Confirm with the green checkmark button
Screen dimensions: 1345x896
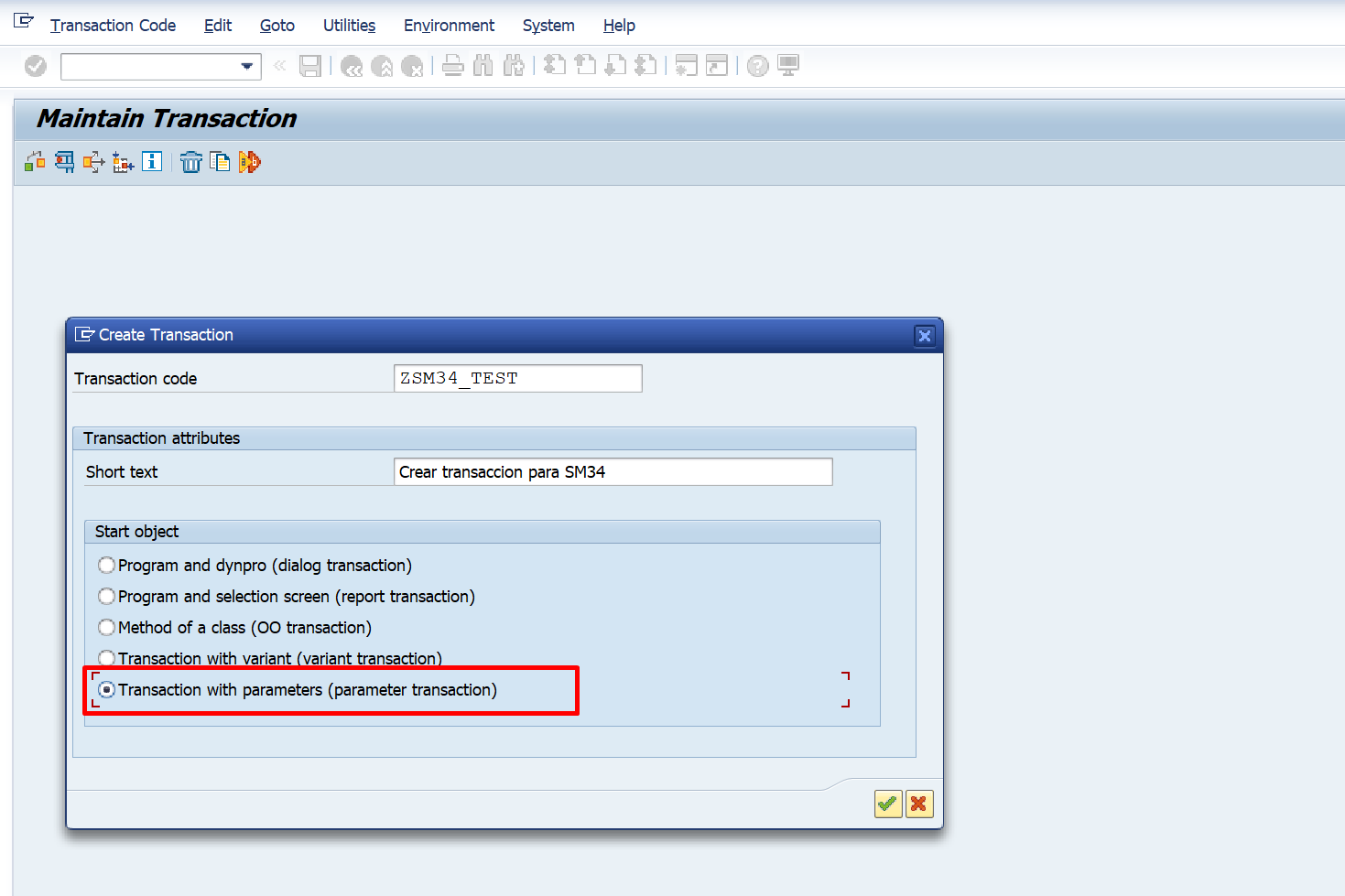887,804
